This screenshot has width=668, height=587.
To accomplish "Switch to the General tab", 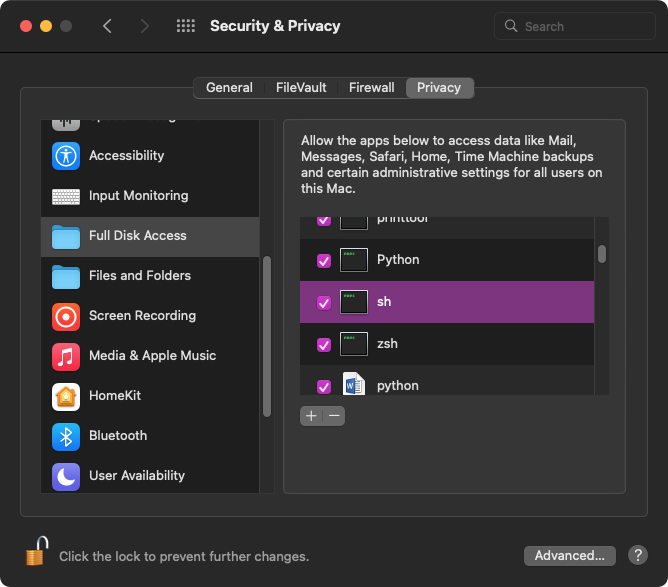I will [229, 88].
